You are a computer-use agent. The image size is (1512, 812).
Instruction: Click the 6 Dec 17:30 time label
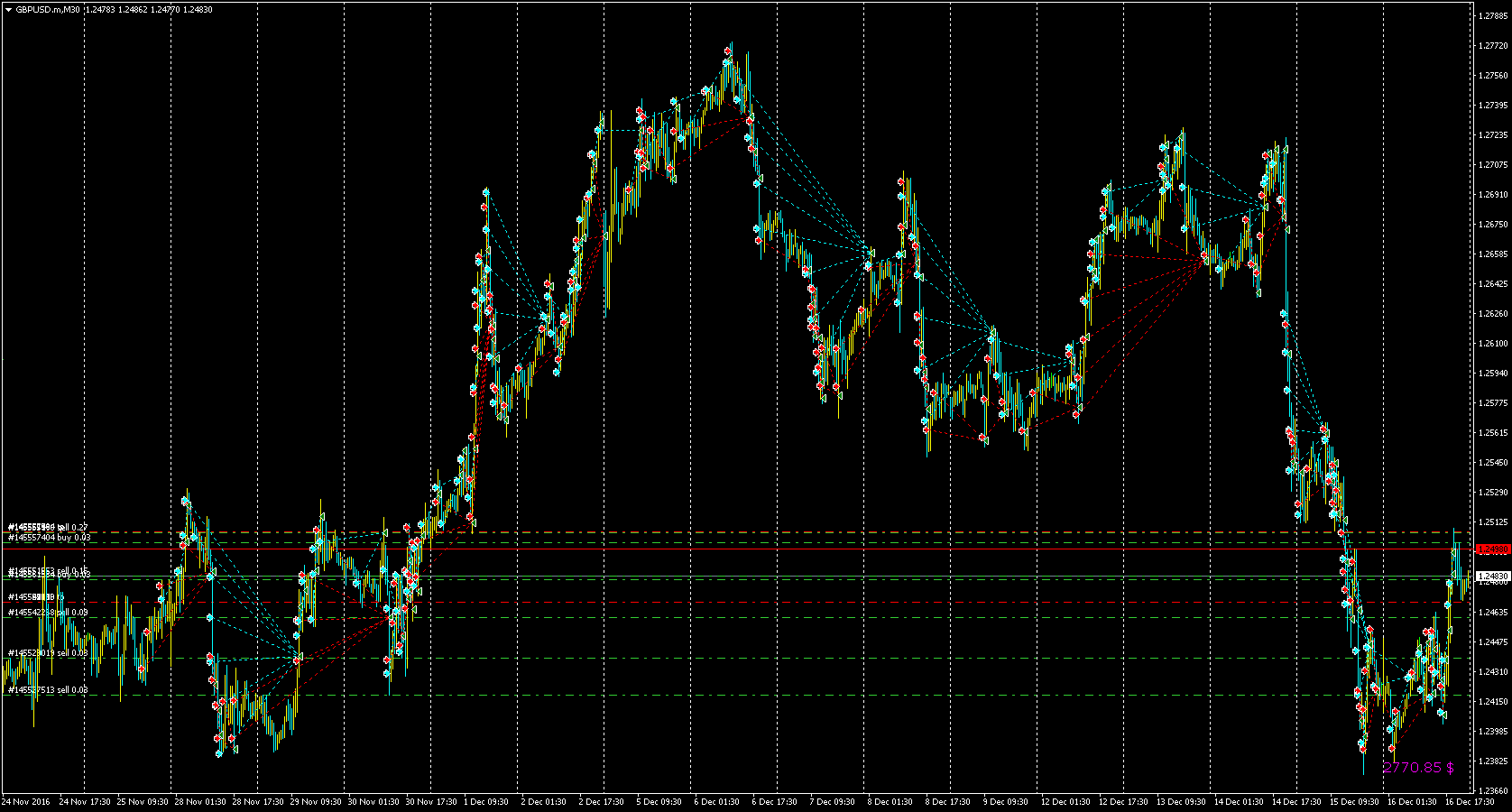775,802
